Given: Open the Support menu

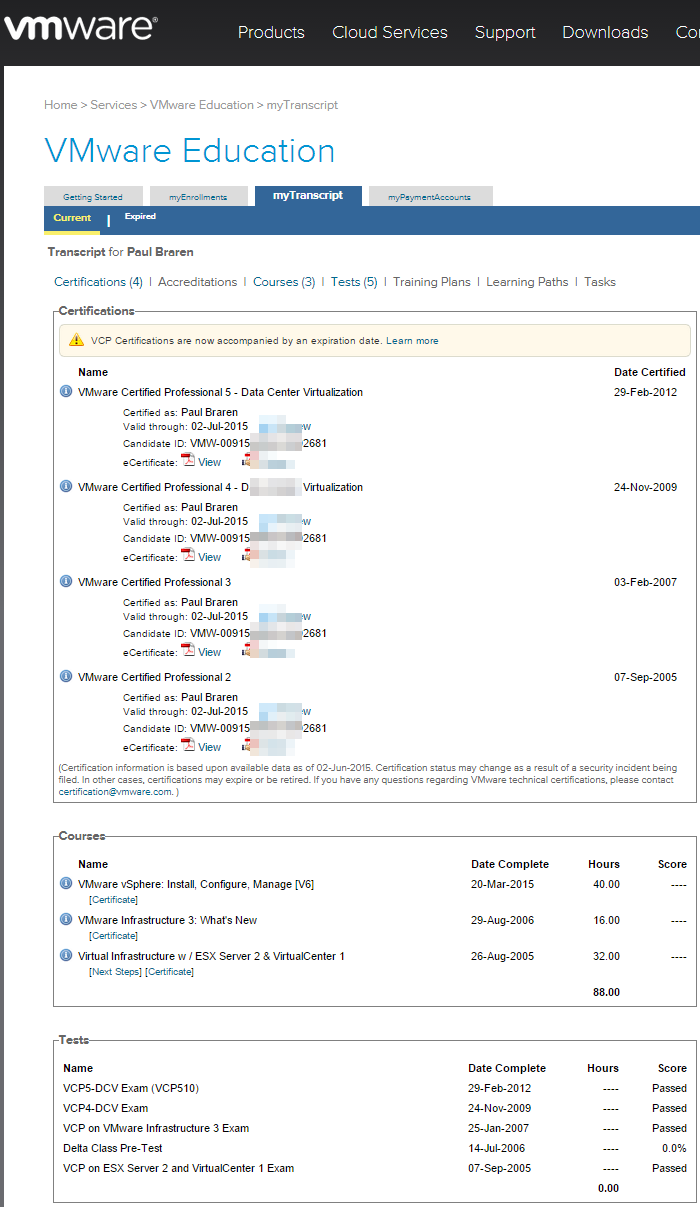Looking at the screenshot, I should point(505,32).
